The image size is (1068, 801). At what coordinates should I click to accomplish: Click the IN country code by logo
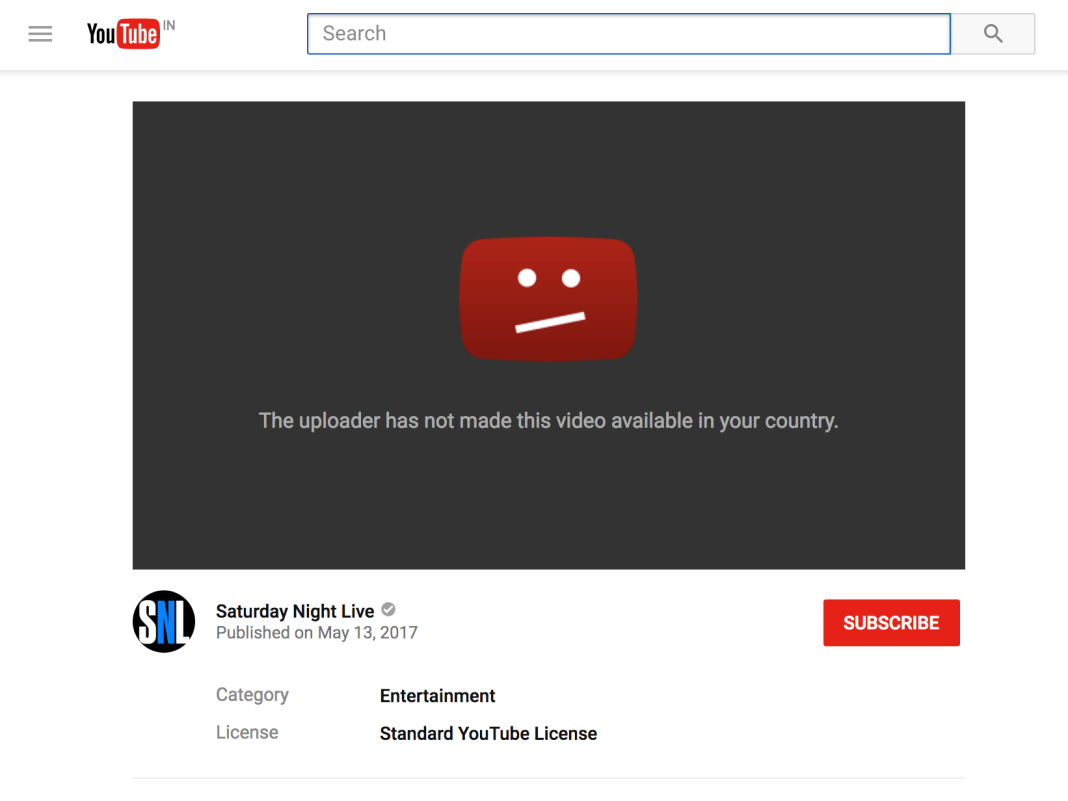[x=169, y=25]
